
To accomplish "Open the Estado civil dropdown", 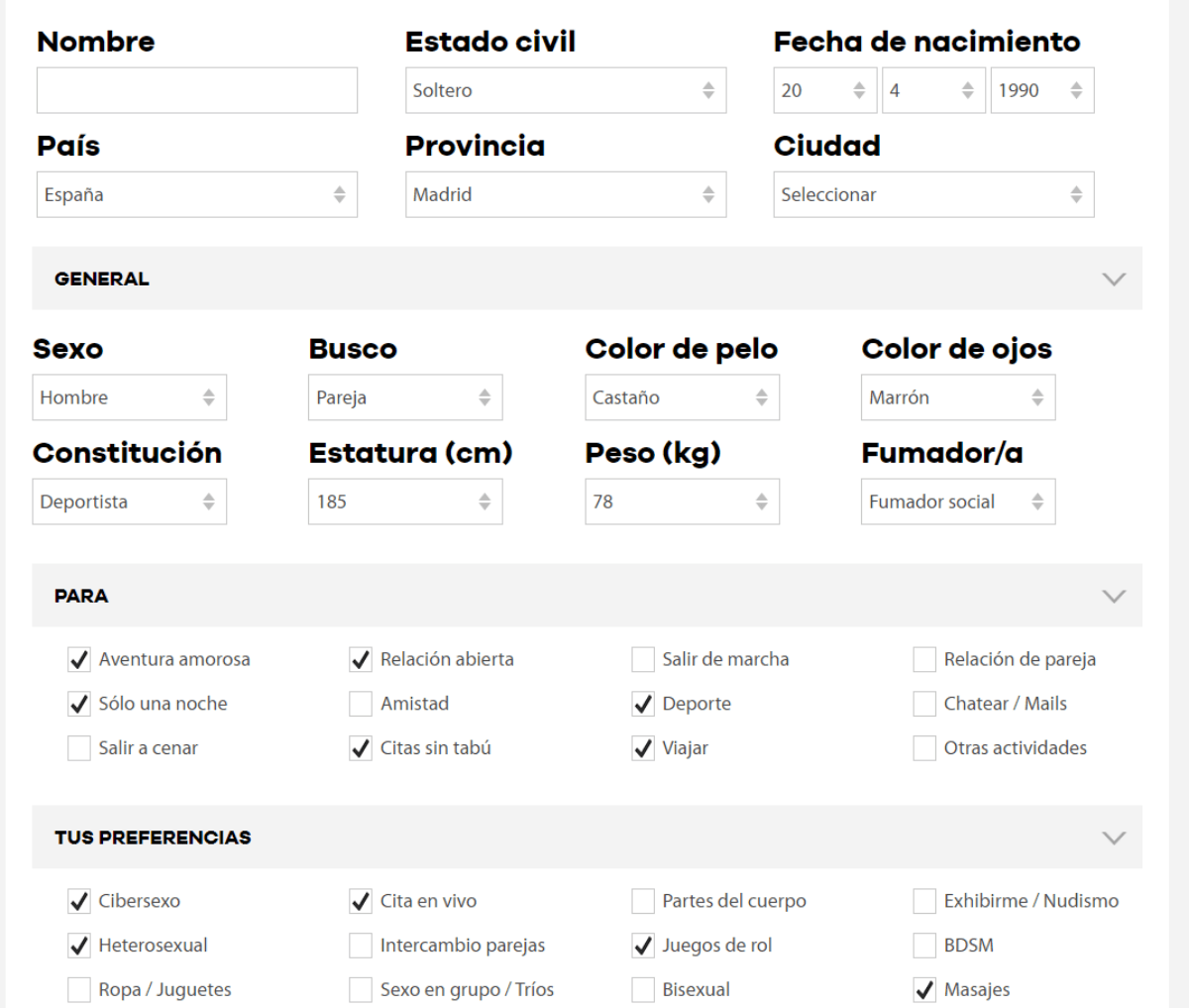I will point(565,90).
